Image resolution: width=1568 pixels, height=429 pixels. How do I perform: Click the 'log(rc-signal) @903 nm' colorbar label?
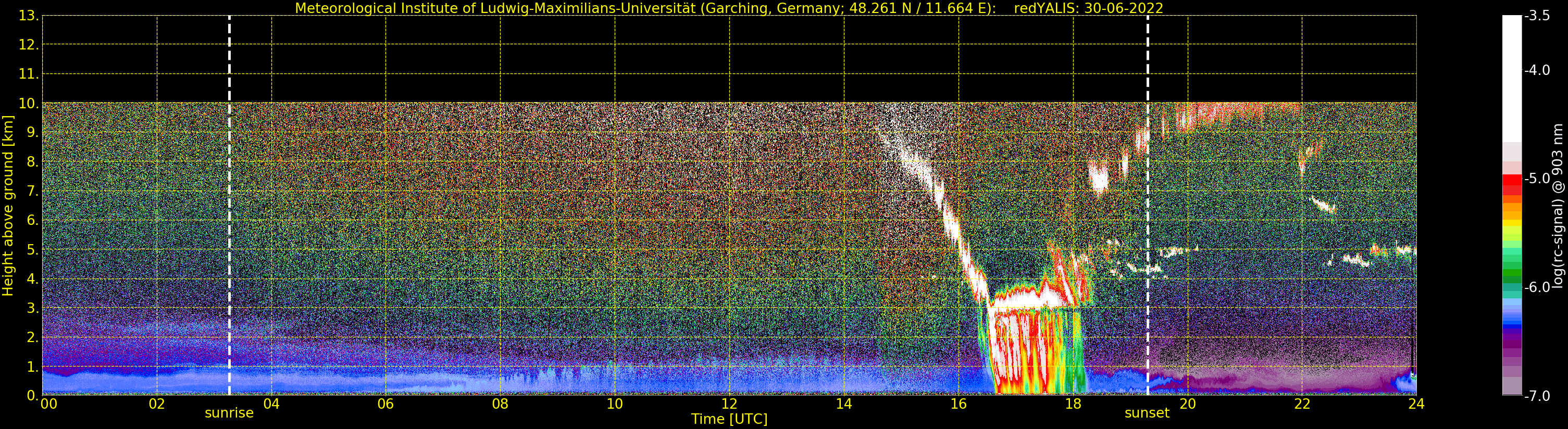[x=1558, y=206]
